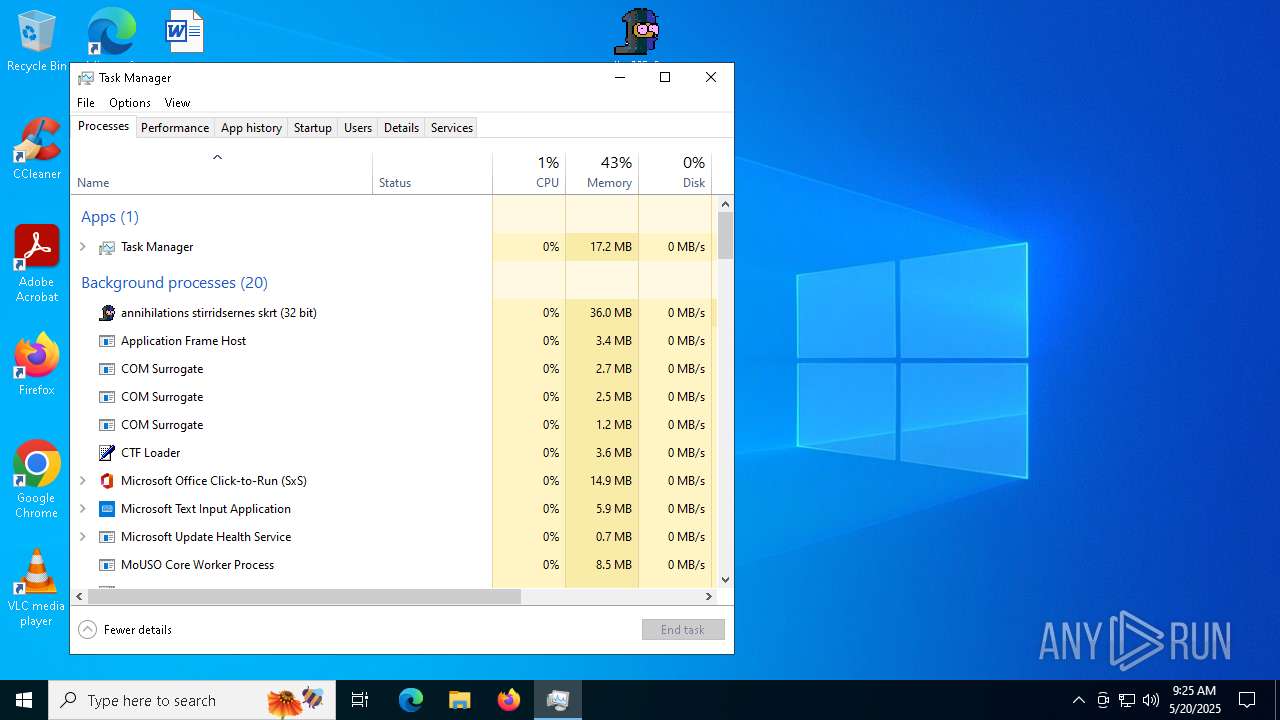Switch to the Users tab
Screen dimensions: 1280x720
click(358, 128)
